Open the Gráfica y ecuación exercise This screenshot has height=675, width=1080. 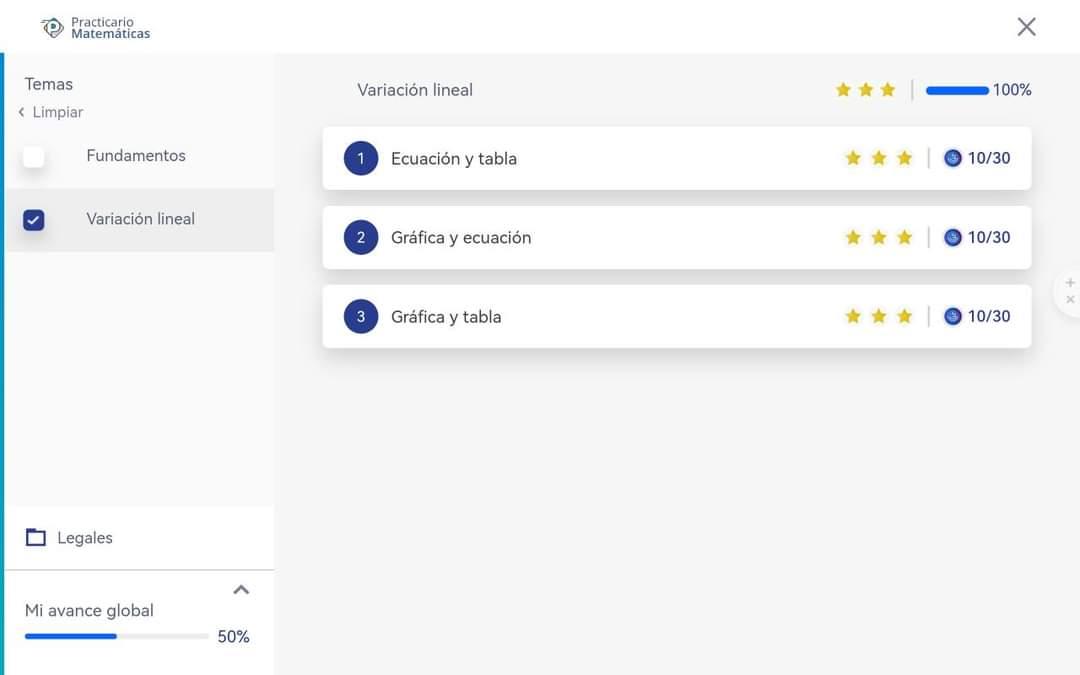pyautogui.click(x=461, y=238)
